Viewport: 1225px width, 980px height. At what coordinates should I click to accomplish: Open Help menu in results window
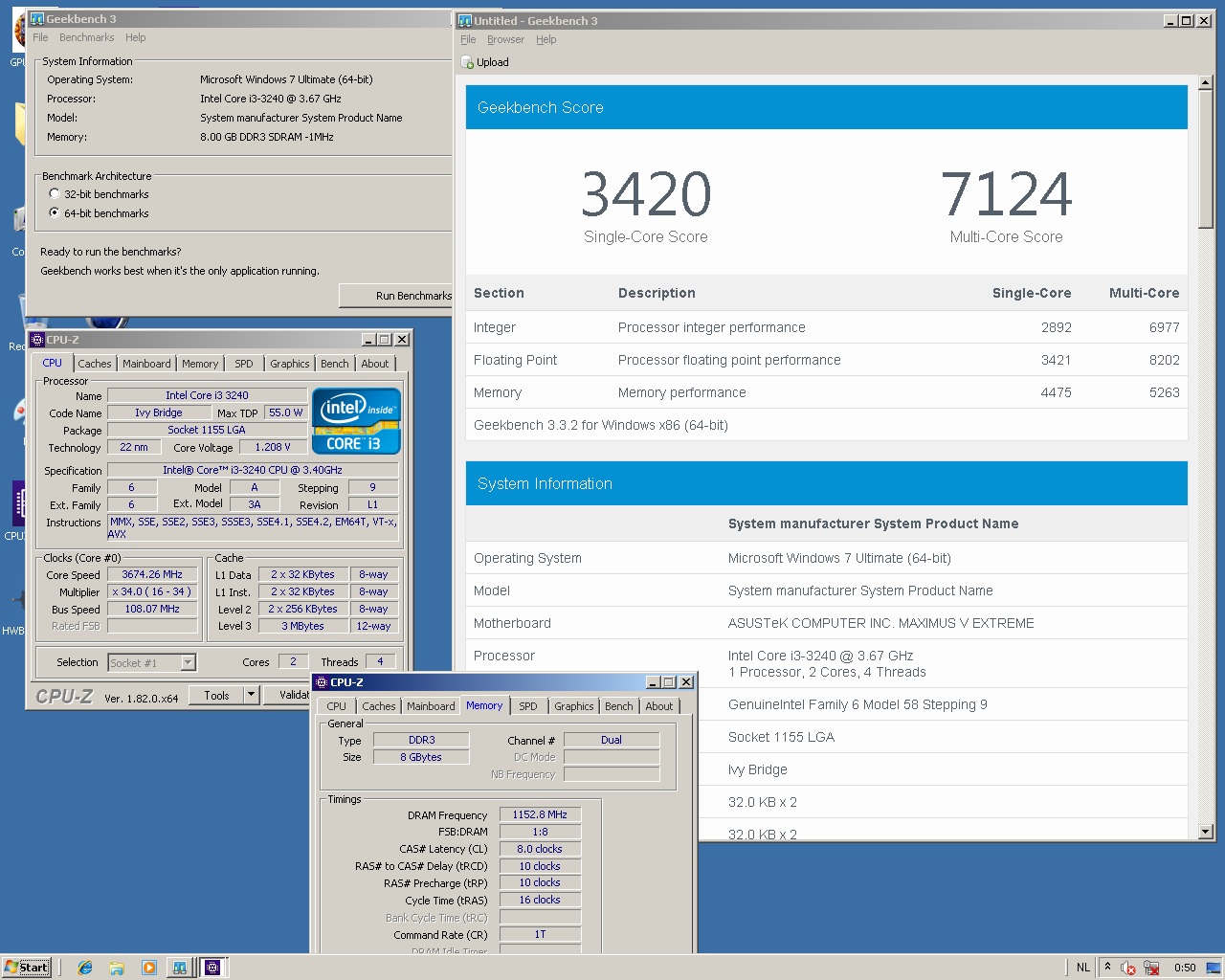546,39
